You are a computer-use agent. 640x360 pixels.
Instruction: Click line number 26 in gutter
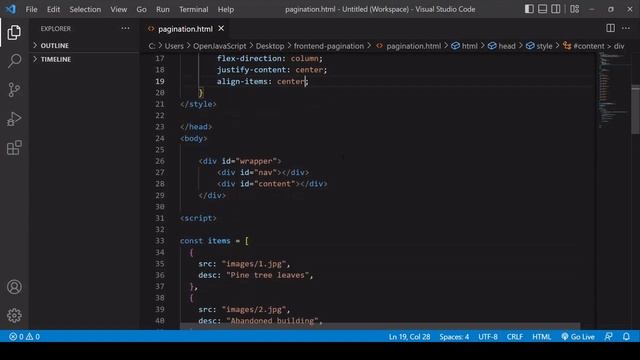pos(160,161)
